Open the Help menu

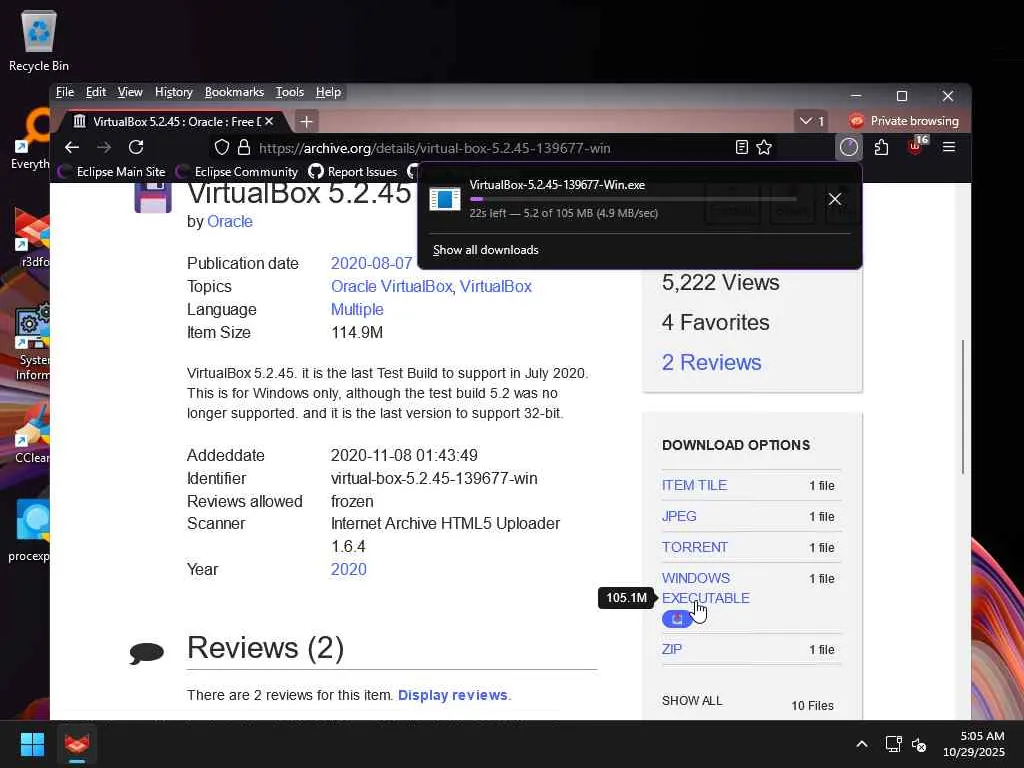pyautogui.click(x=328, y=92)
